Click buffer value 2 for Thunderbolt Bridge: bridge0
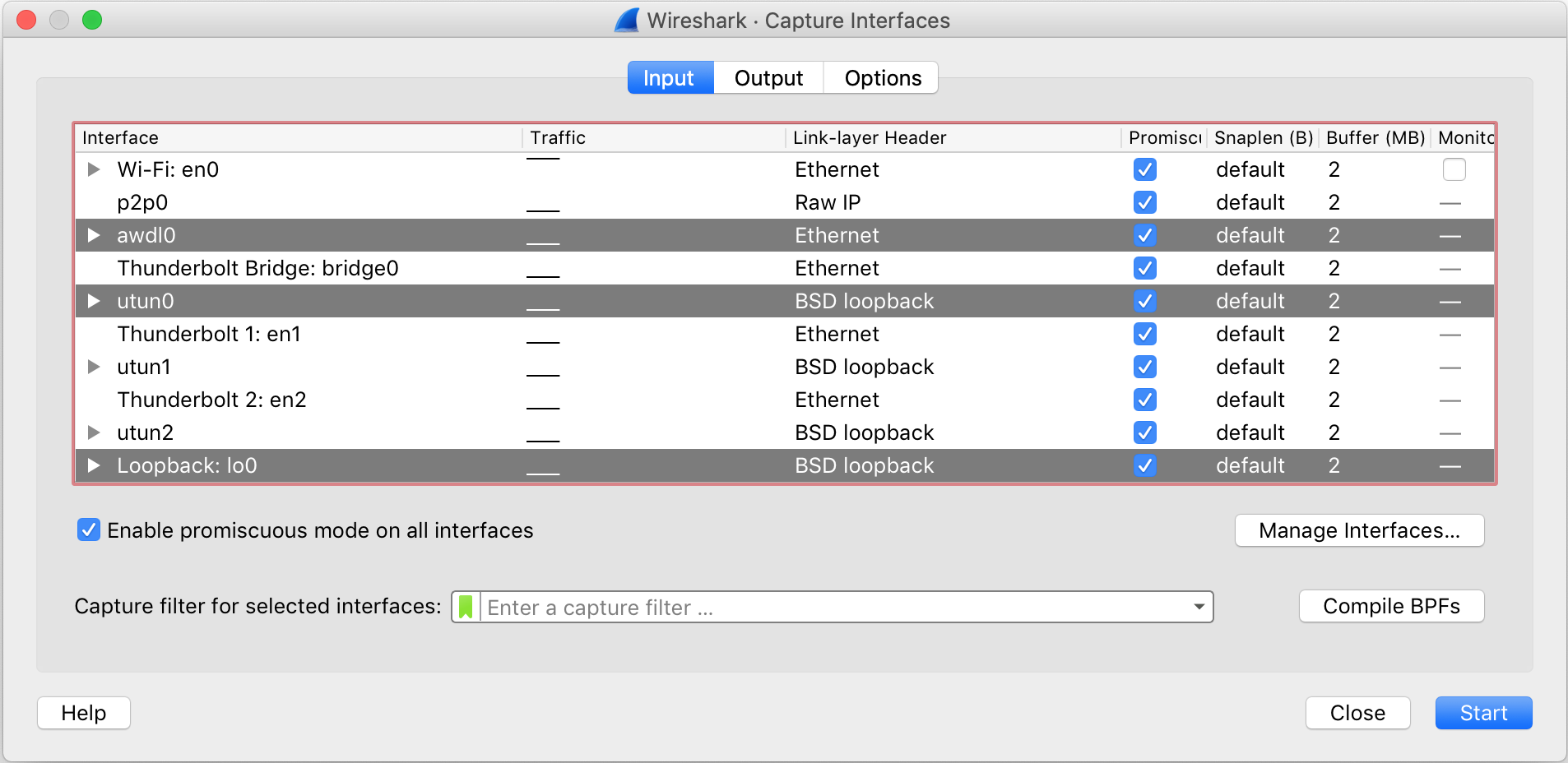Screen dimensions: 1568x763 pyautogui.click(x=1334, y=268)
